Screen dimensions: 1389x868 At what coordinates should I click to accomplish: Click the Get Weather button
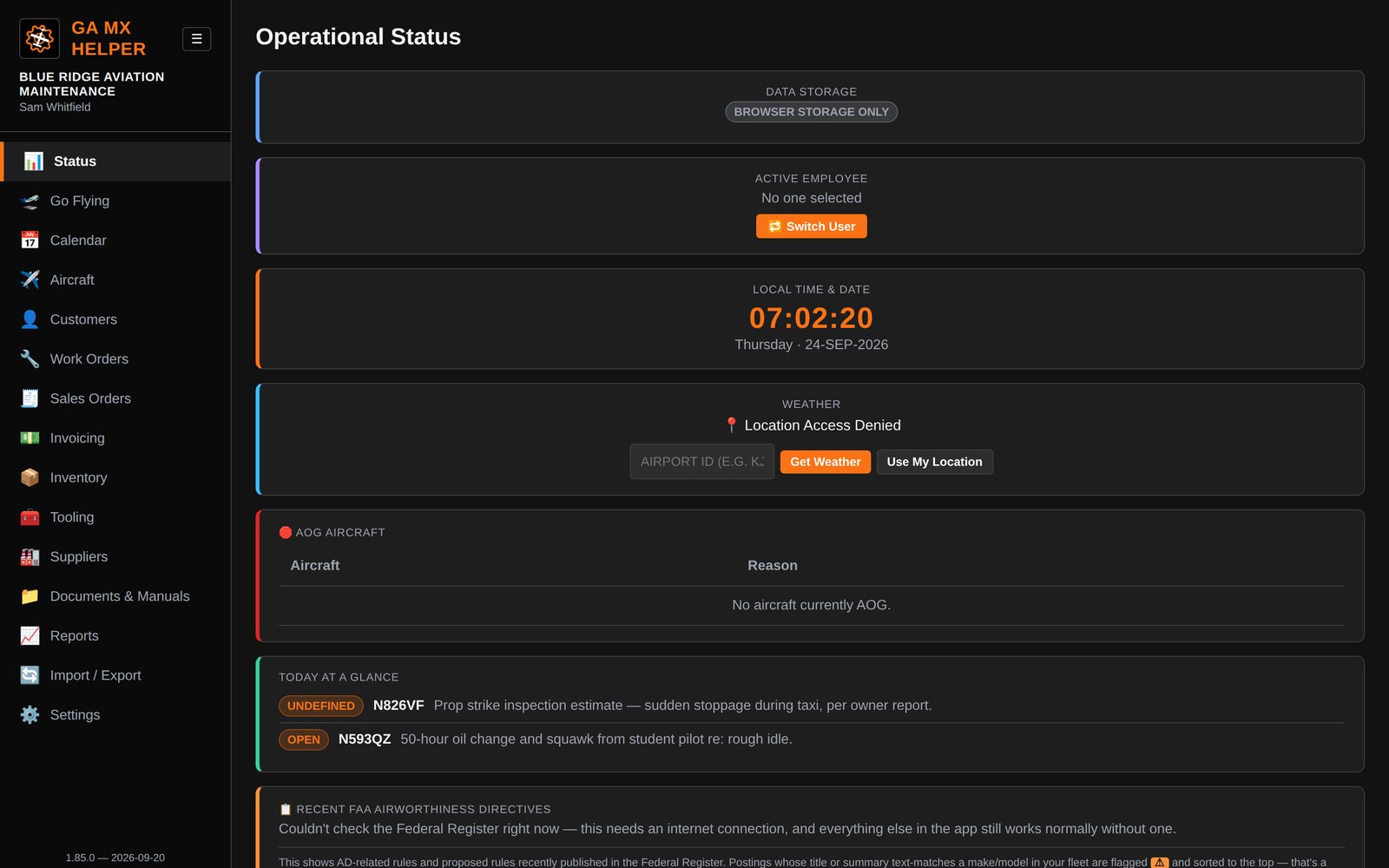pyautogui.click(x=825, y=462)
